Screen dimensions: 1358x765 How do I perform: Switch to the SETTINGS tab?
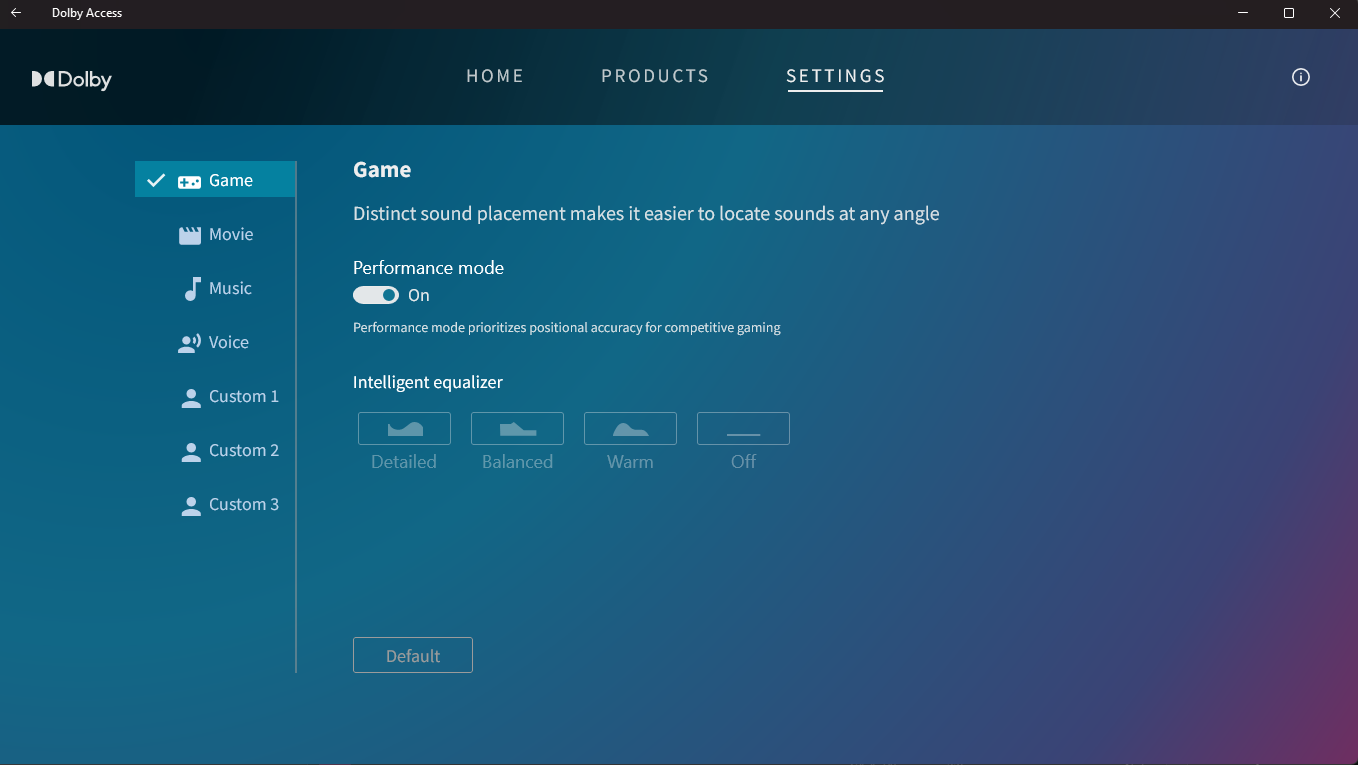[x=836, y=76]
